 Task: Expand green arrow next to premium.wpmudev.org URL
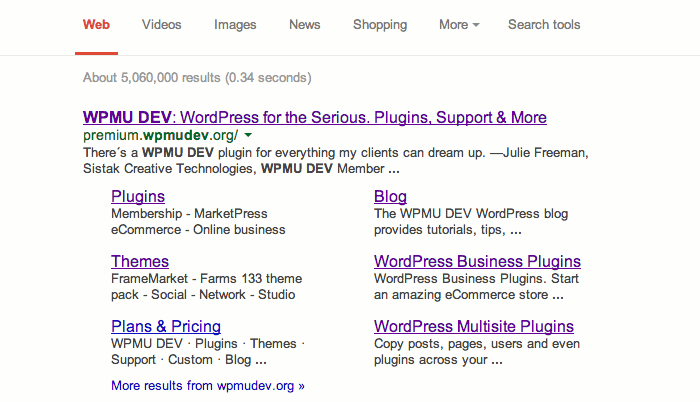point(248,135)
